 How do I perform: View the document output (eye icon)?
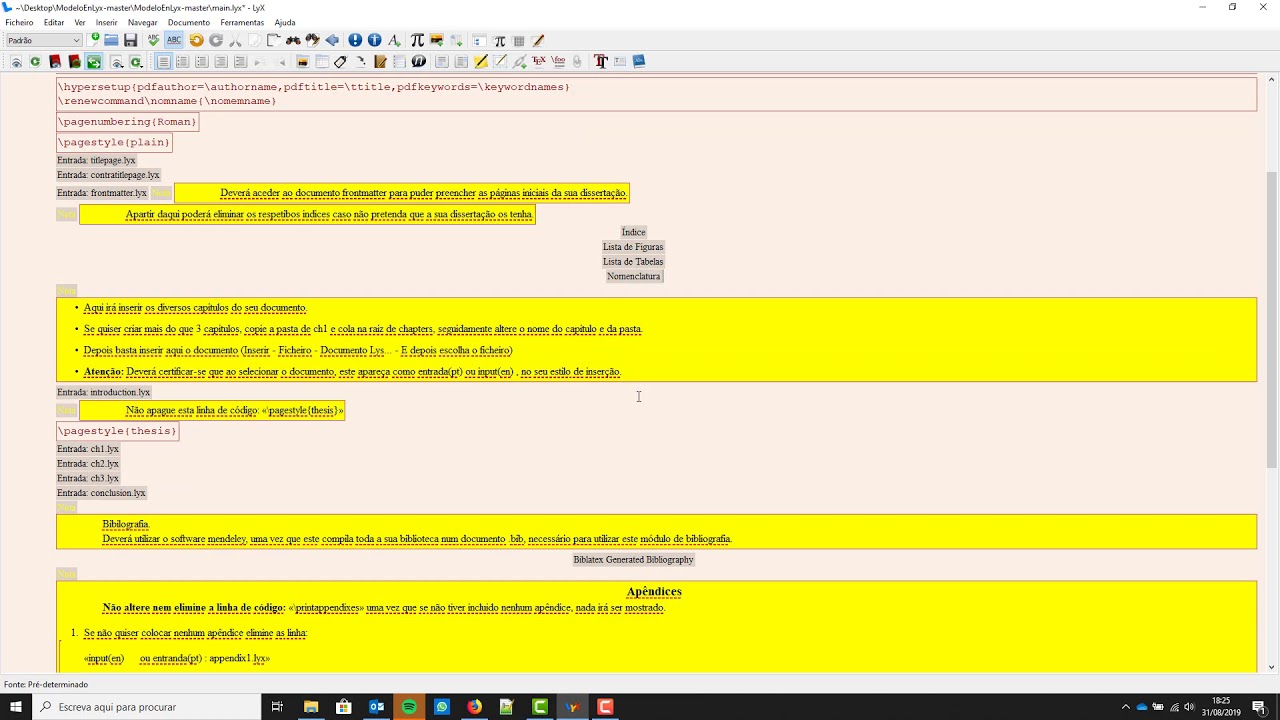tap(15, 62)
